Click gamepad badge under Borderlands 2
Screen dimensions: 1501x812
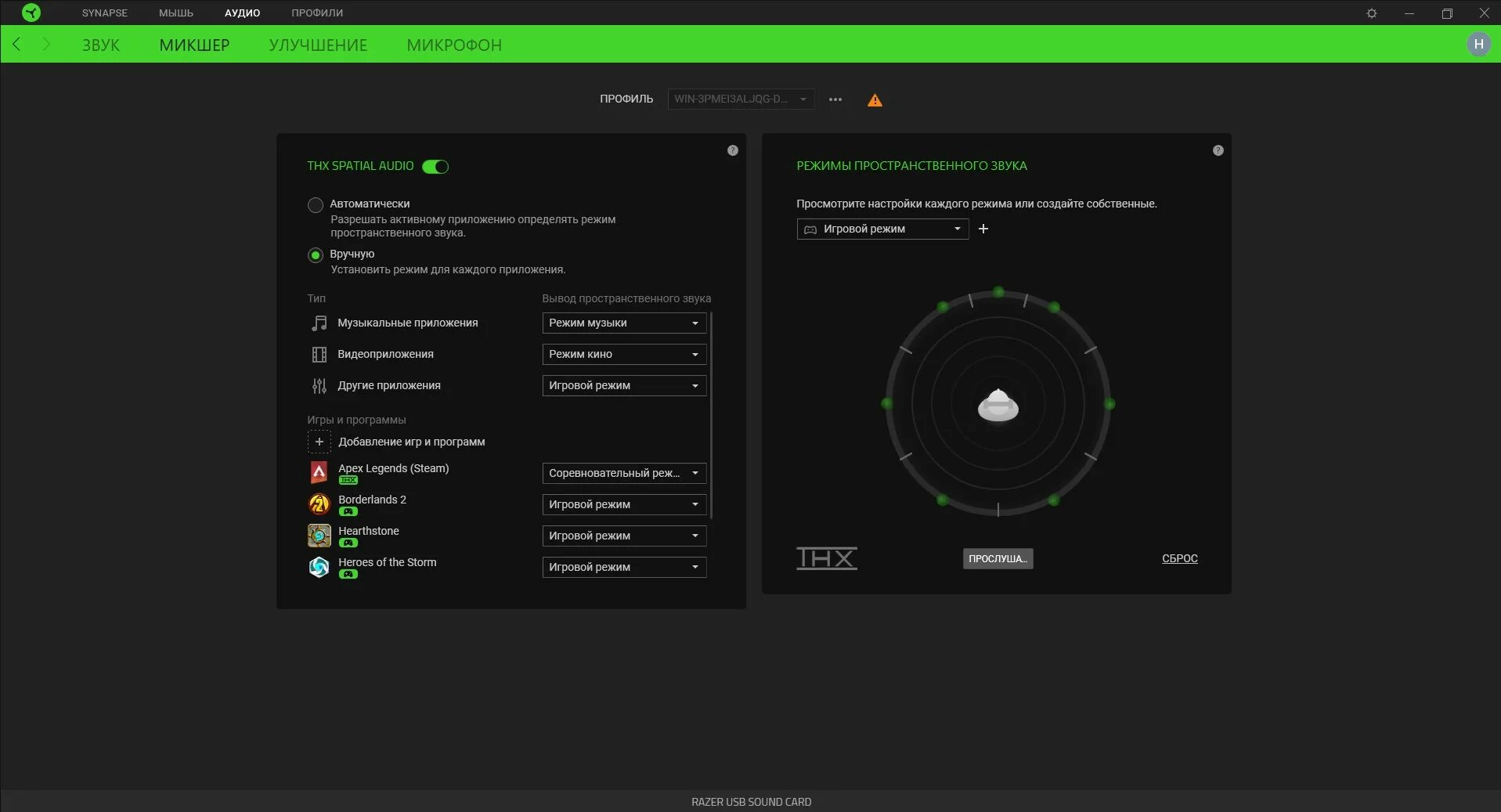(x=348, y=511)
